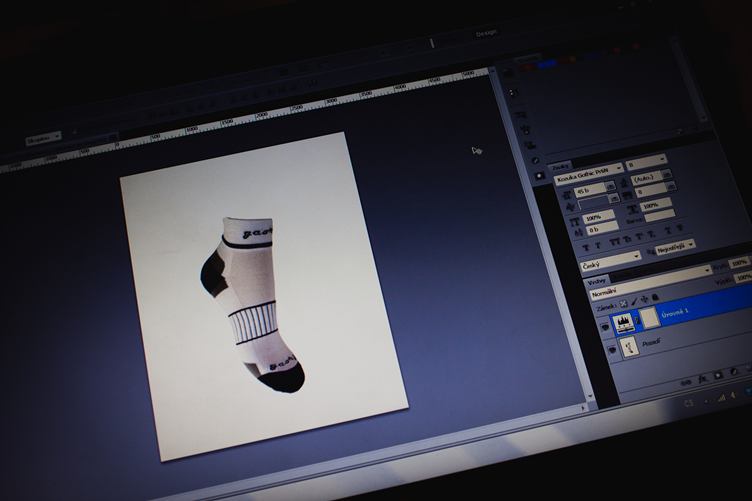Click the tracking field showing 0
752x501 pixels.
pos(651,190)
